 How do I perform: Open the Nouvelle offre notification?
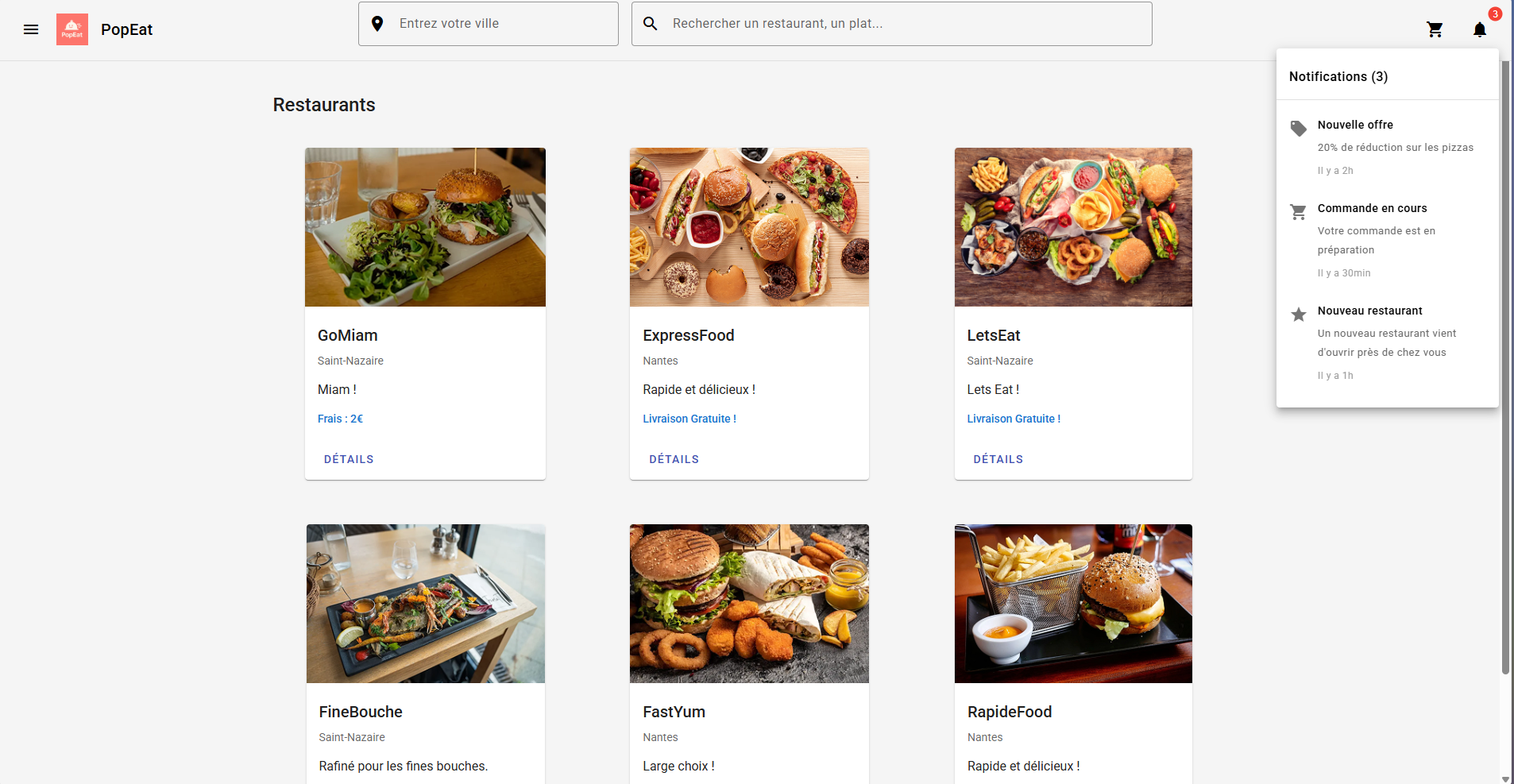(x=1394, y=147)
